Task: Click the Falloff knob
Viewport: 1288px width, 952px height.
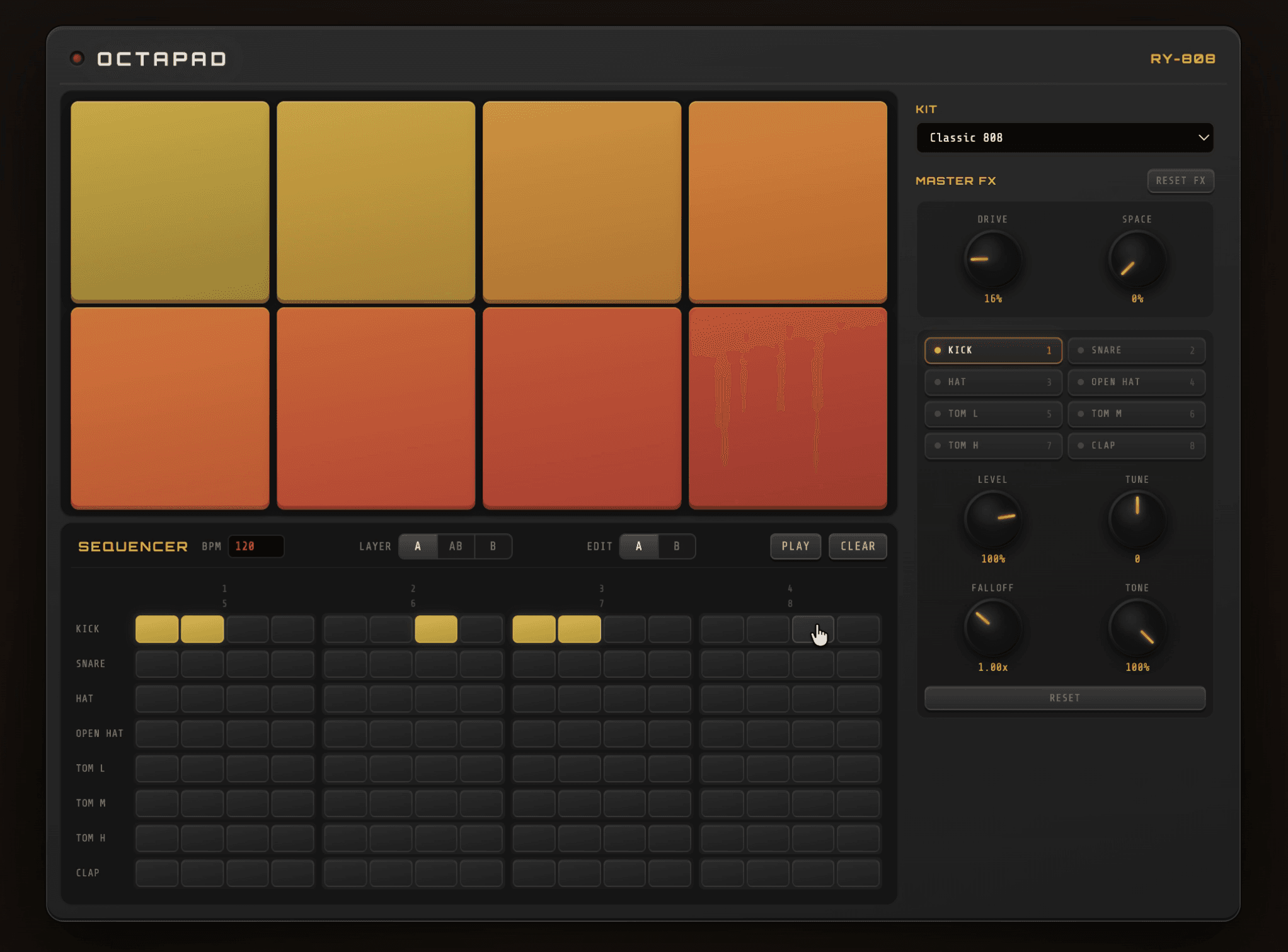Action: click(992, 627)
